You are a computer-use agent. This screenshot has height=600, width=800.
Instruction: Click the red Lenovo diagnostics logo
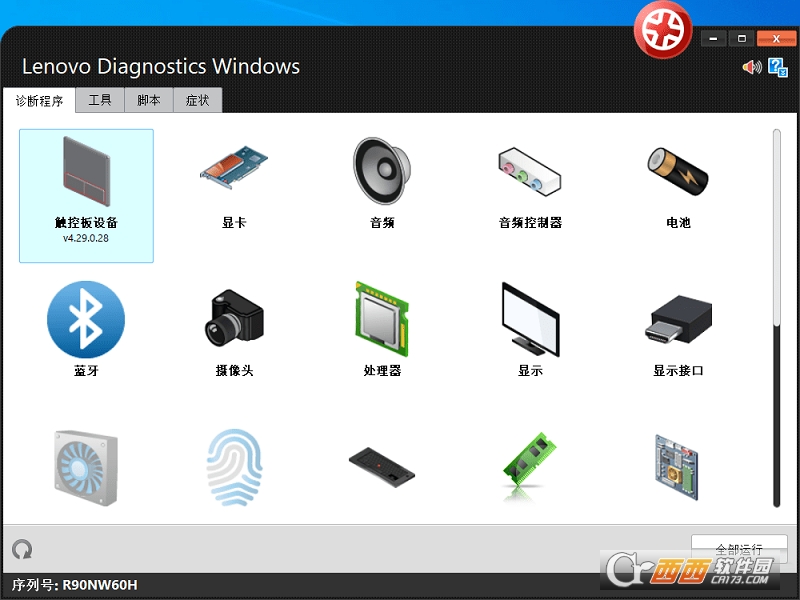coord(663,30)
